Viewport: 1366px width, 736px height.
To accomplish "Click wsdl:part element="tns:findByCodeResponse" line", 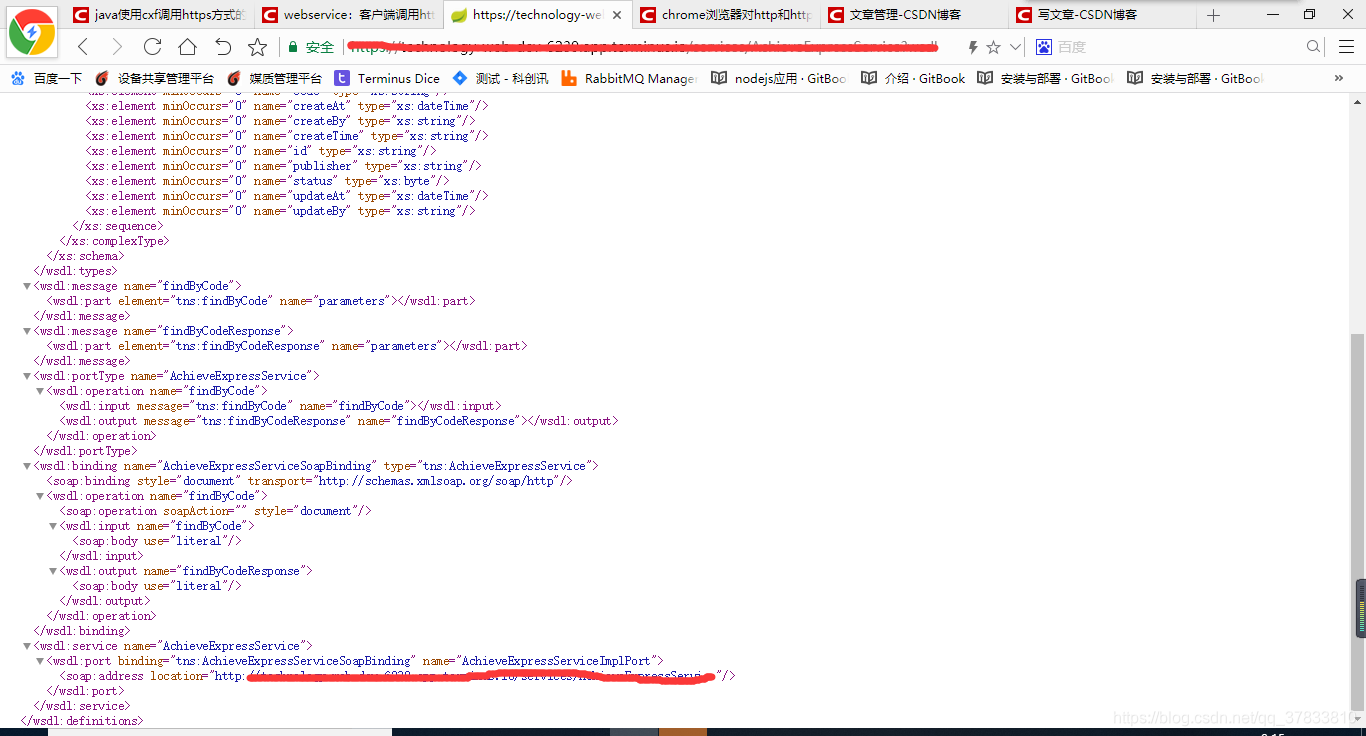I will coord(286,346).
